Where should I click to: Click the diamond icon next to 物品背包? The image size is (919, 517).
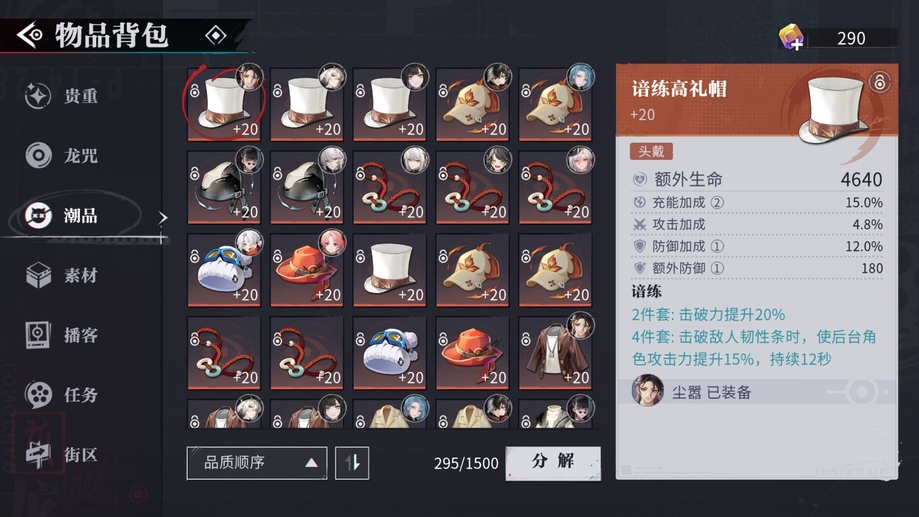pyautogui.click(x=216, y=36)
